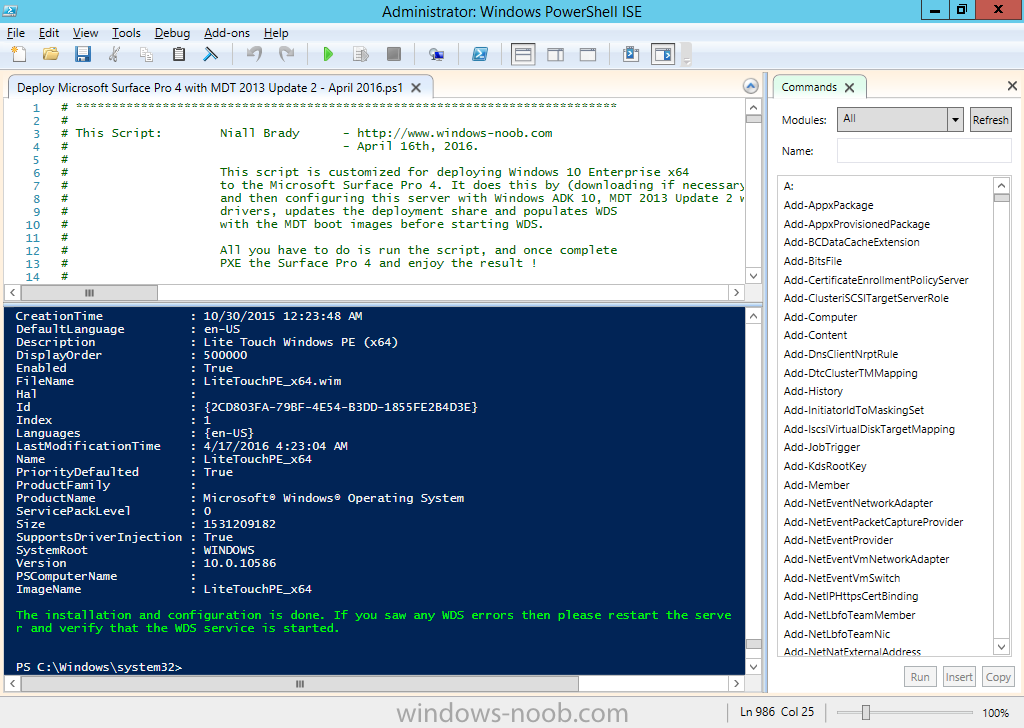This screenshot has width=1024, height=728.
Task: Select Add-NetLbfoTeamMember command
Action: pos(849,615)
